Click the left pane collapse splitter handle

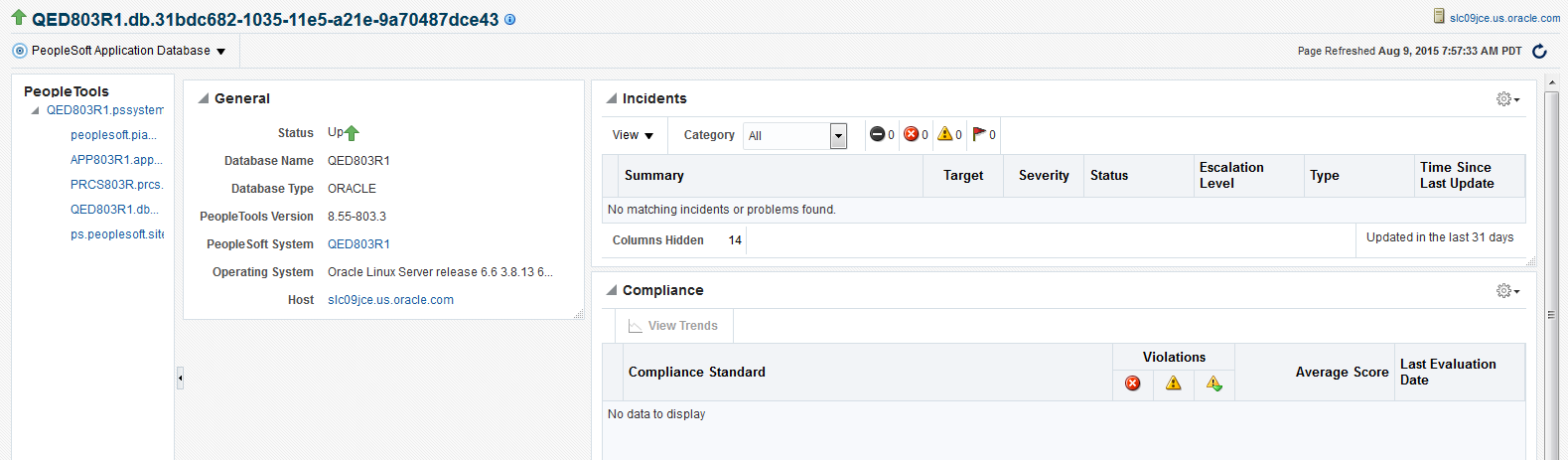pyautogui.click(x=180, y=378)
